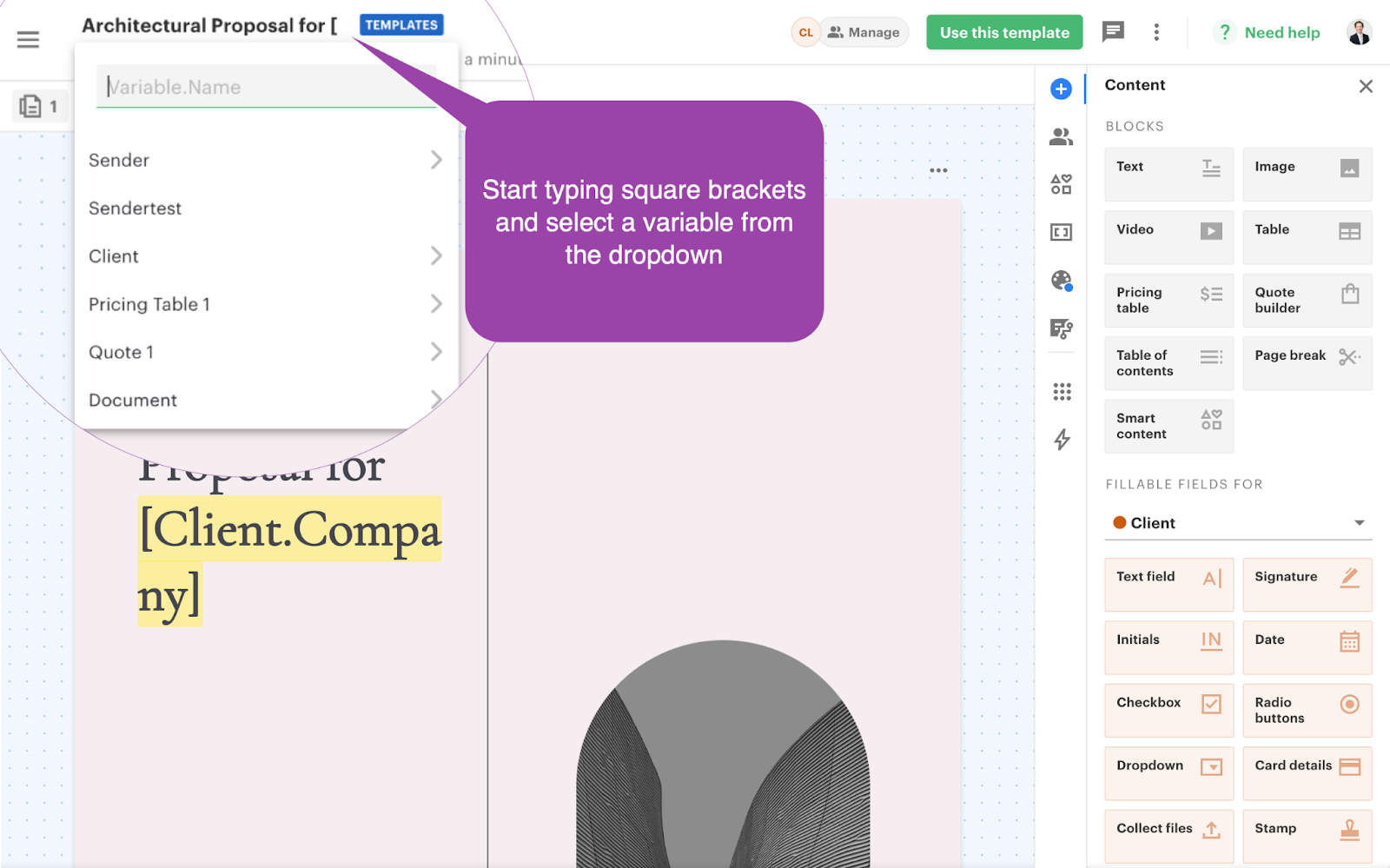Click the Use this template button
The height and width of the screenshot is (868, 1390).
coord(1004,32)
